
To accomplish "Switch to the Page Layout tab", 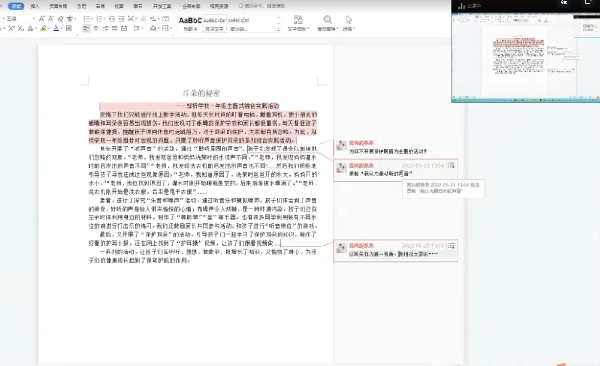I will click(58, 6).
